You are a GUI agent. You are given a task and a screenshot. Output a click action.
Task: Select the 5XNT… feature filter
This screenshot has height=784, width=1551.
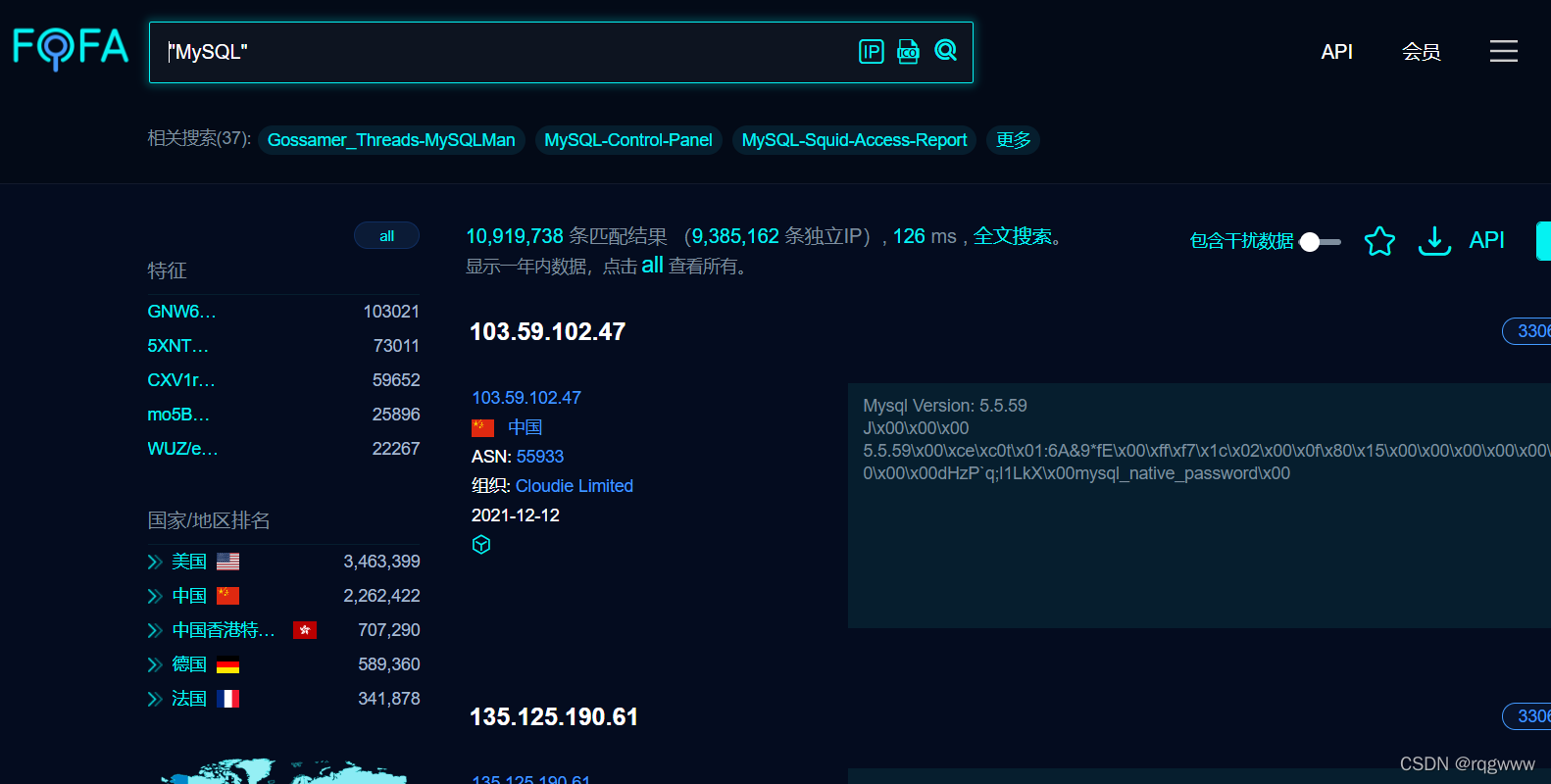[x=177, y=346]
